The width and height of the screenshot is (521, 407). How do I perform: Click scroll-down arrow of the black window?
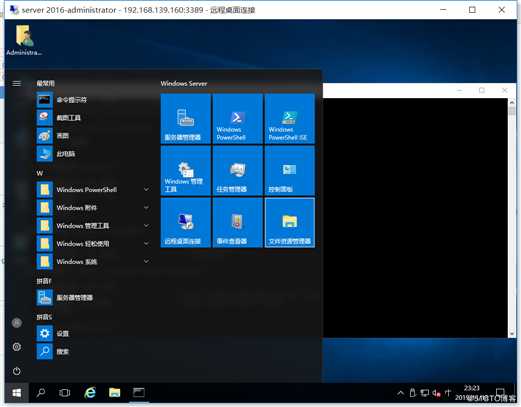[x=512, y=334]
